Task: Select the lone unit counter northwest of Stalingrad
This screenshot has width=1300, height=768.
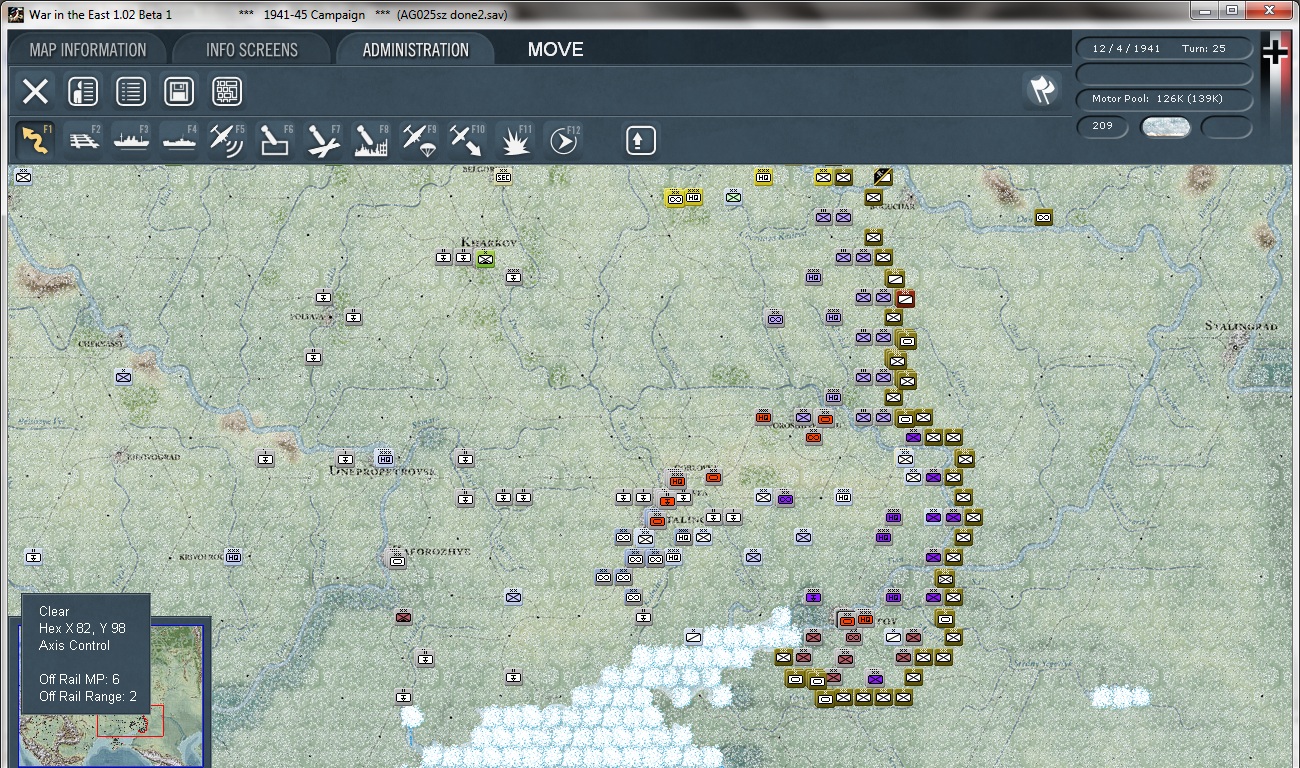Action: [1043, 217]
